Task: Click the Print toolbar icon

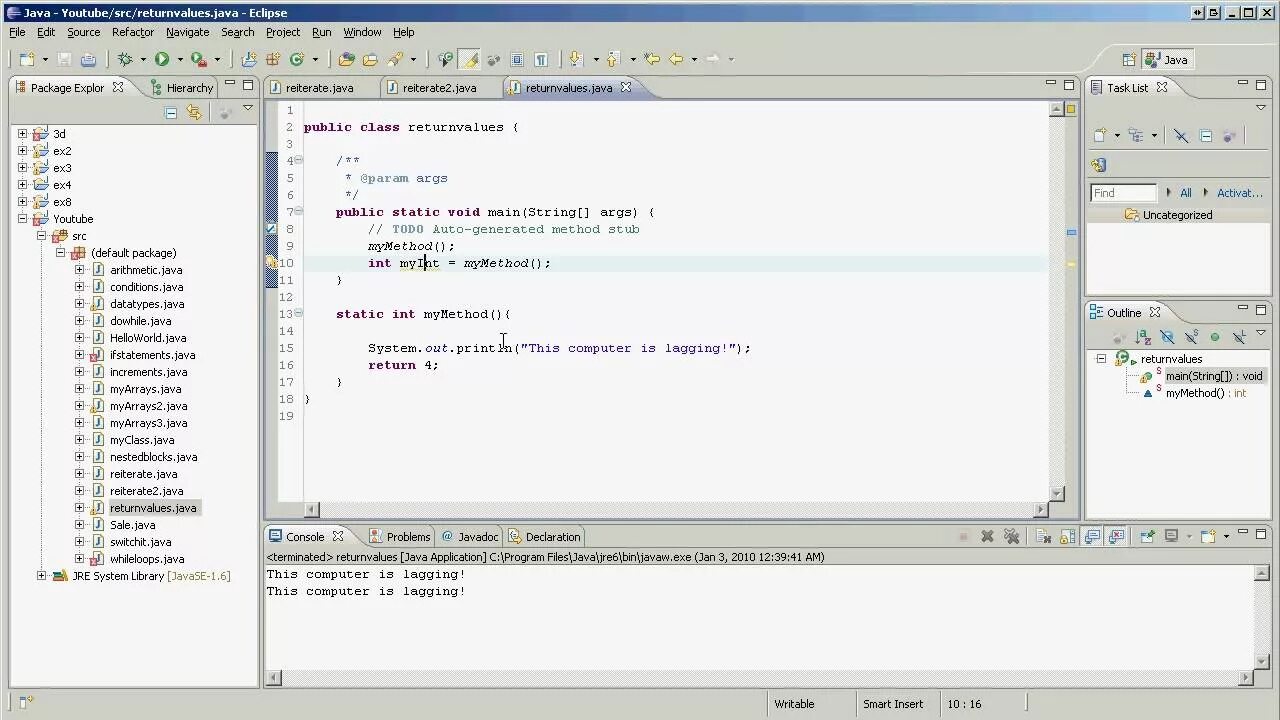Action: point(88,60)
